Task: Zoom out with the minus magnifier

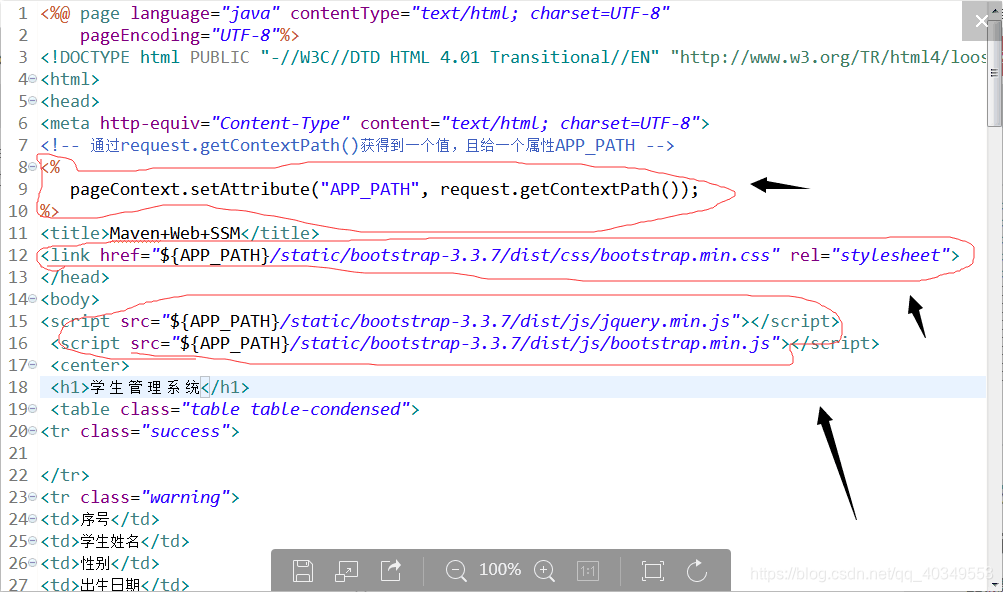Action: [456, 570]
